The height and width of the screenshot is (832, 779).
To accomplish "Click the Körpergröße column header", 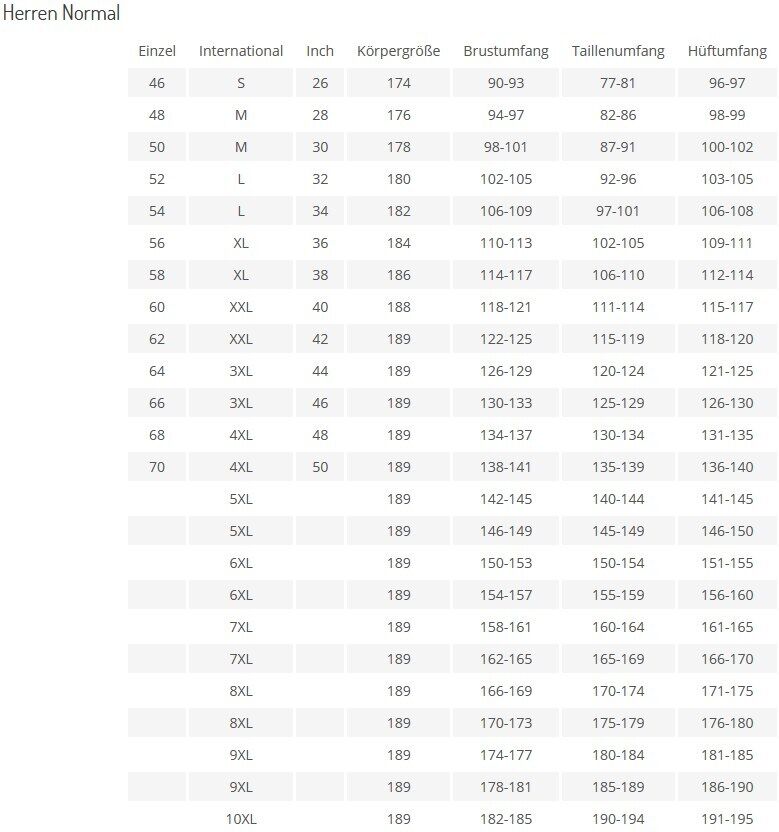I will coord(399,51).
